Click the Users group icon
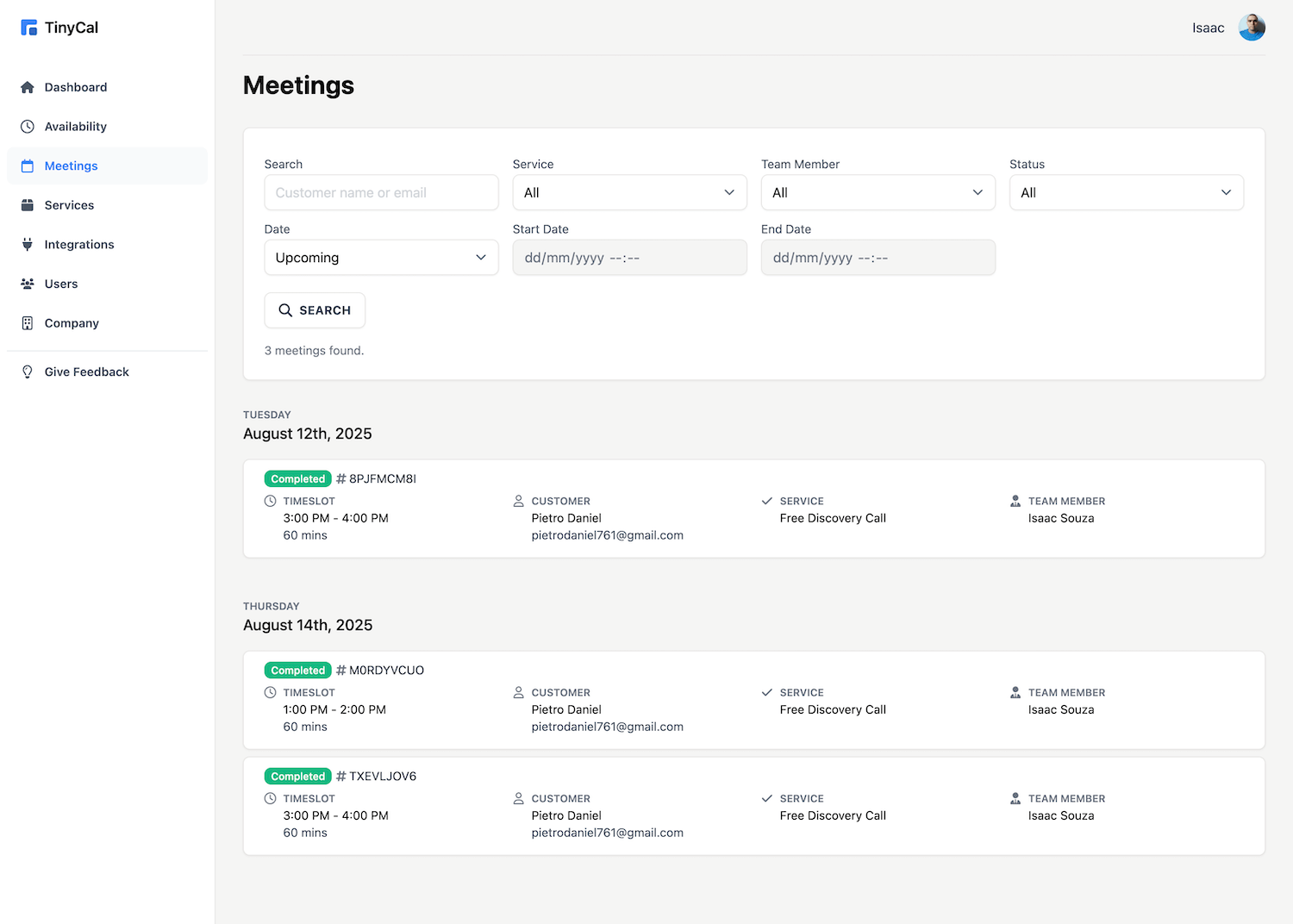The width and height of the screenshot is (1293, 924). pyautogui.click(x=28, y=284)
